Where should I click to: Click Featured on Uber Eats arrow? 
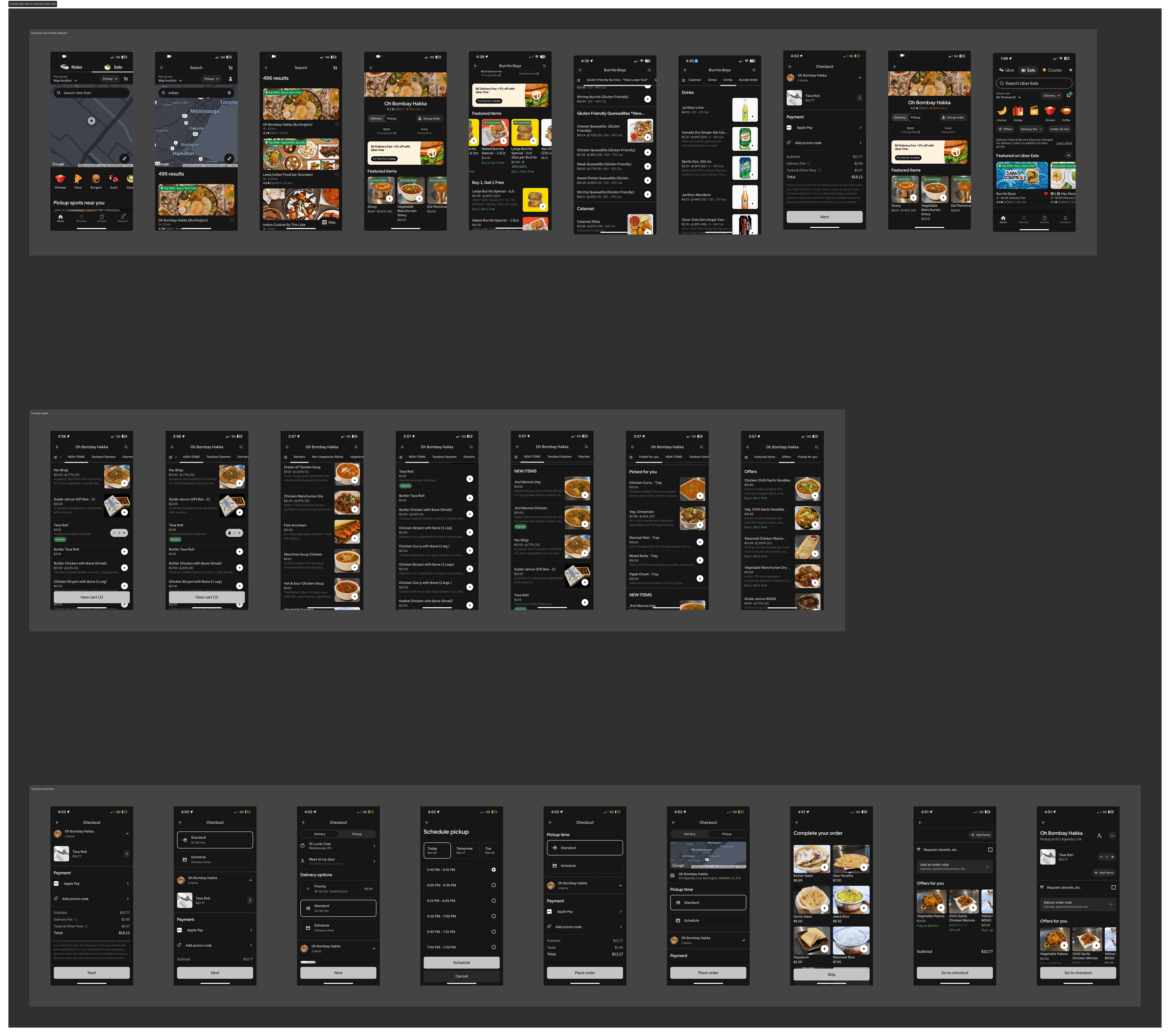point(1068,156)
